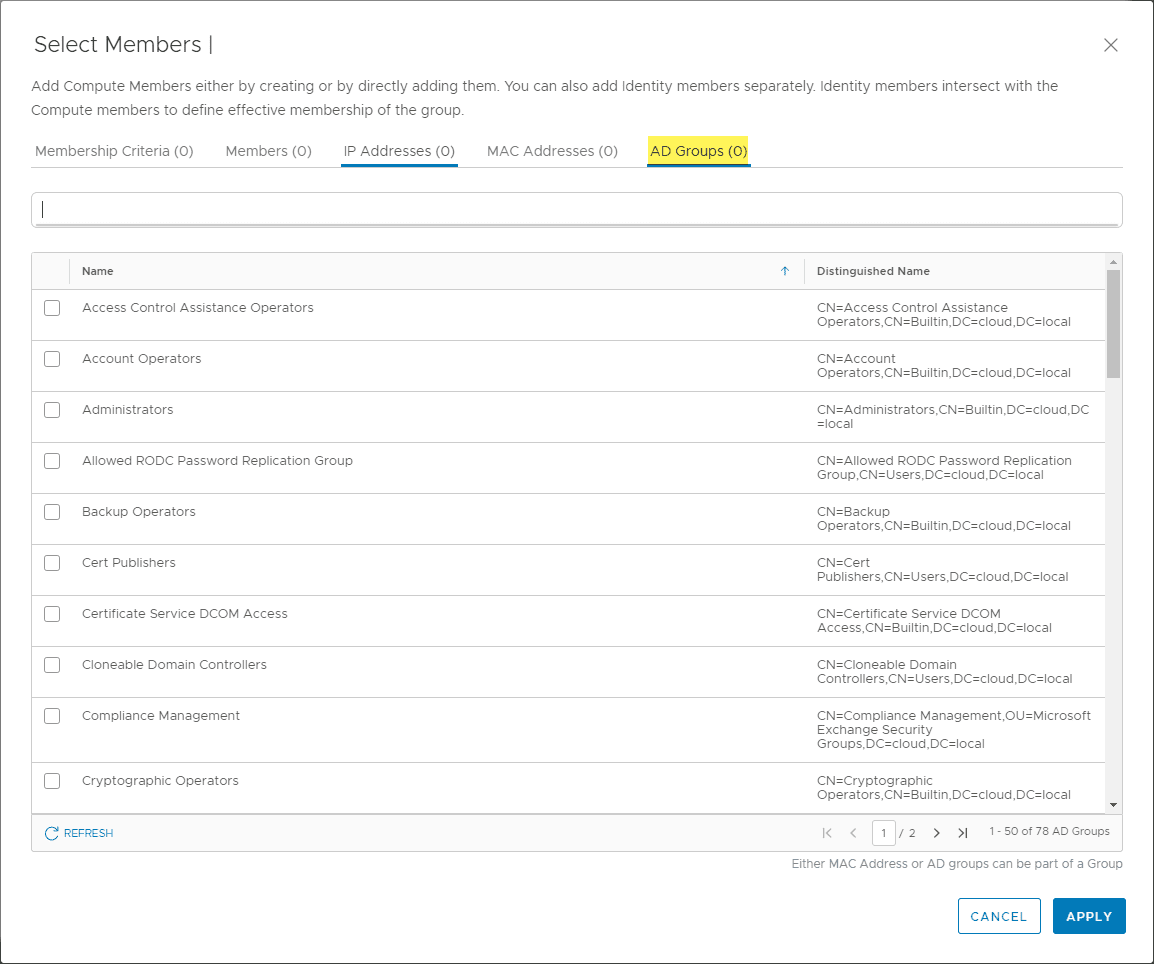Apply the selected members

click(1089, 915)
